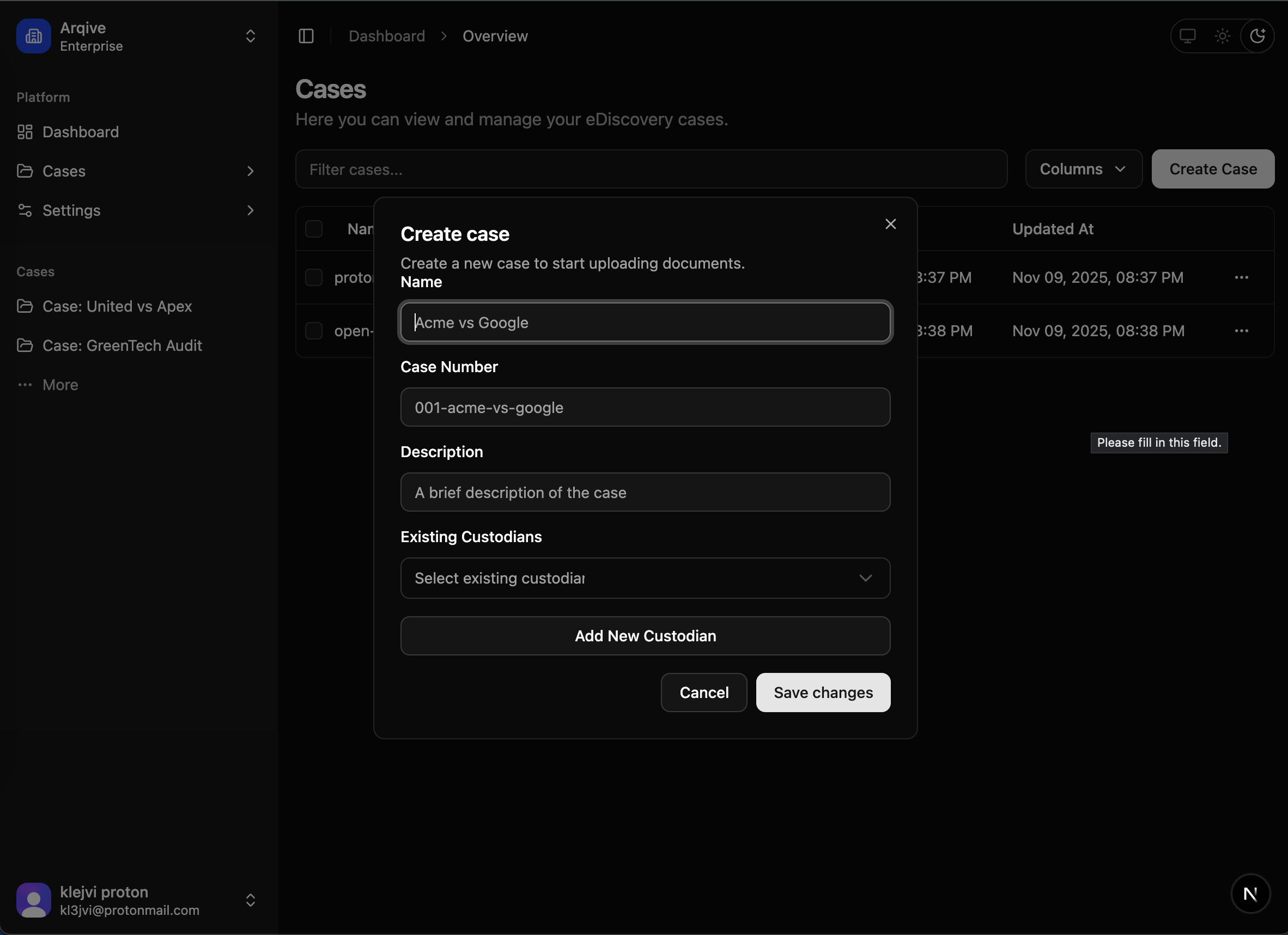
Task: Click the Settings gear icon
Action: tap(24, 210)
